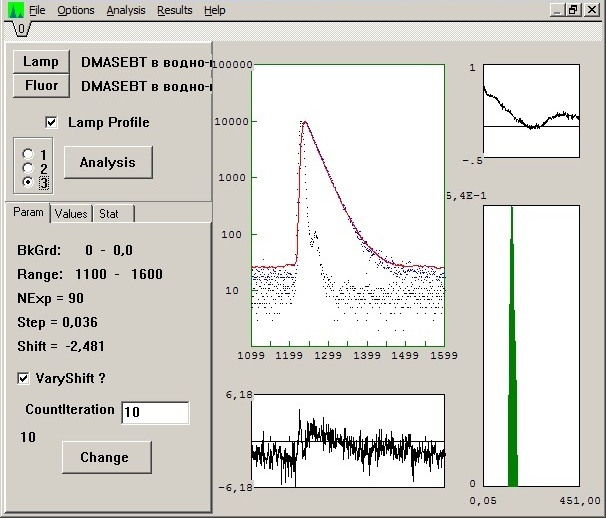This screenshot has height=518, width=606.
Task: Click the green lifetime distribution peak
Action: tap(512, 346)
